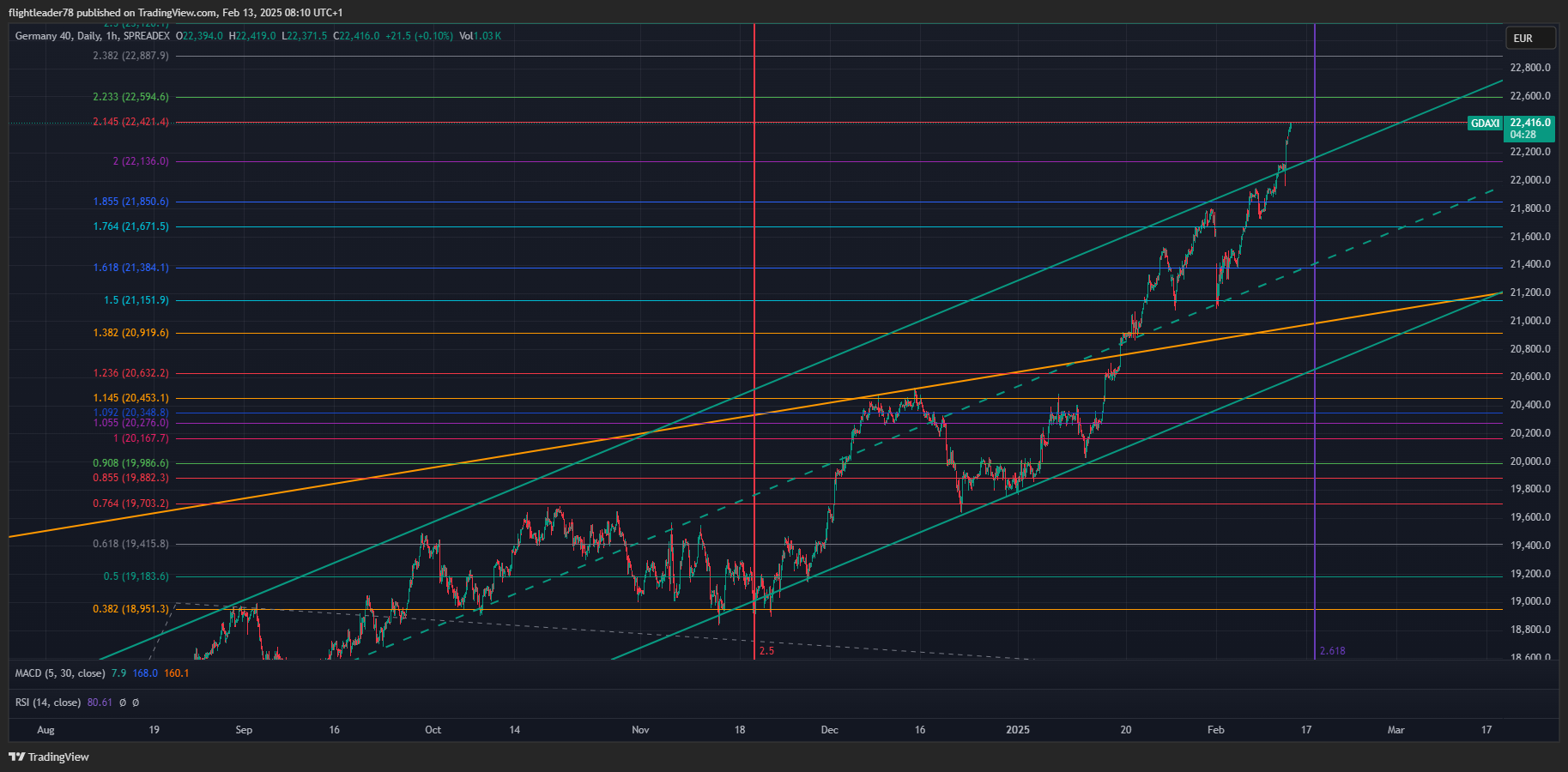
Task: Click the Sep label on time axis
Action: pyautogui.click(x=244, y=730)
